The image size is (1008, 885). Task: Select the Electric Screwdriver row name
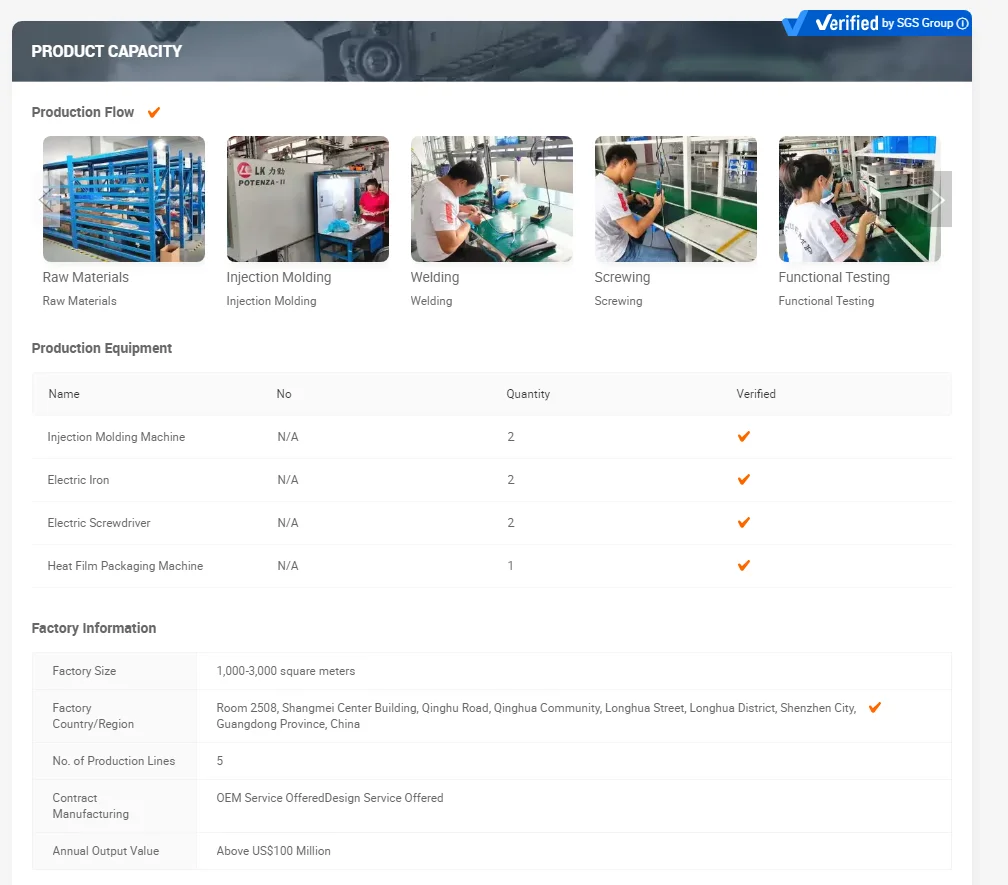coord(99,523)
